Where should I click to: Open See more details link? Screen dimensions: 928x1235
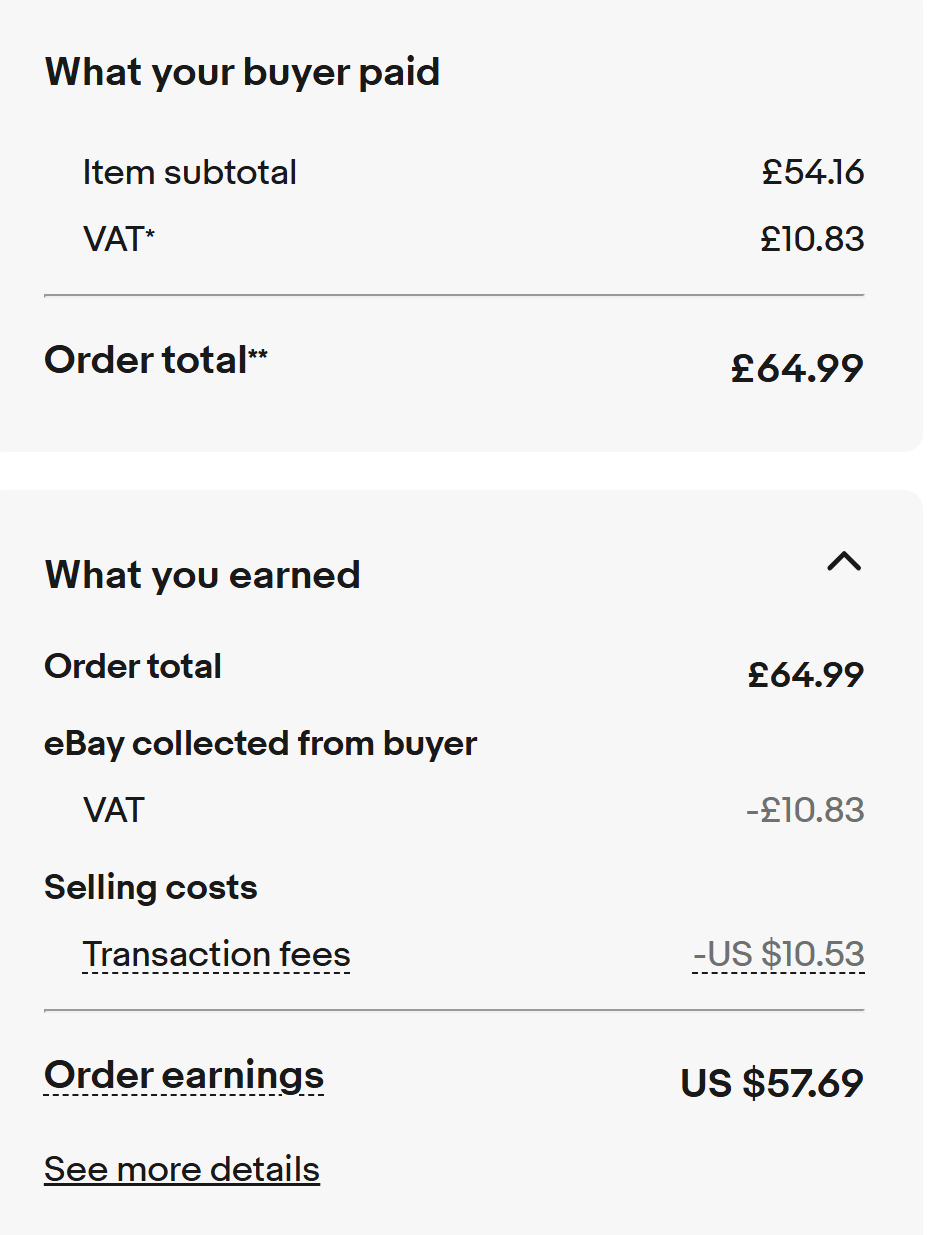182,1169
